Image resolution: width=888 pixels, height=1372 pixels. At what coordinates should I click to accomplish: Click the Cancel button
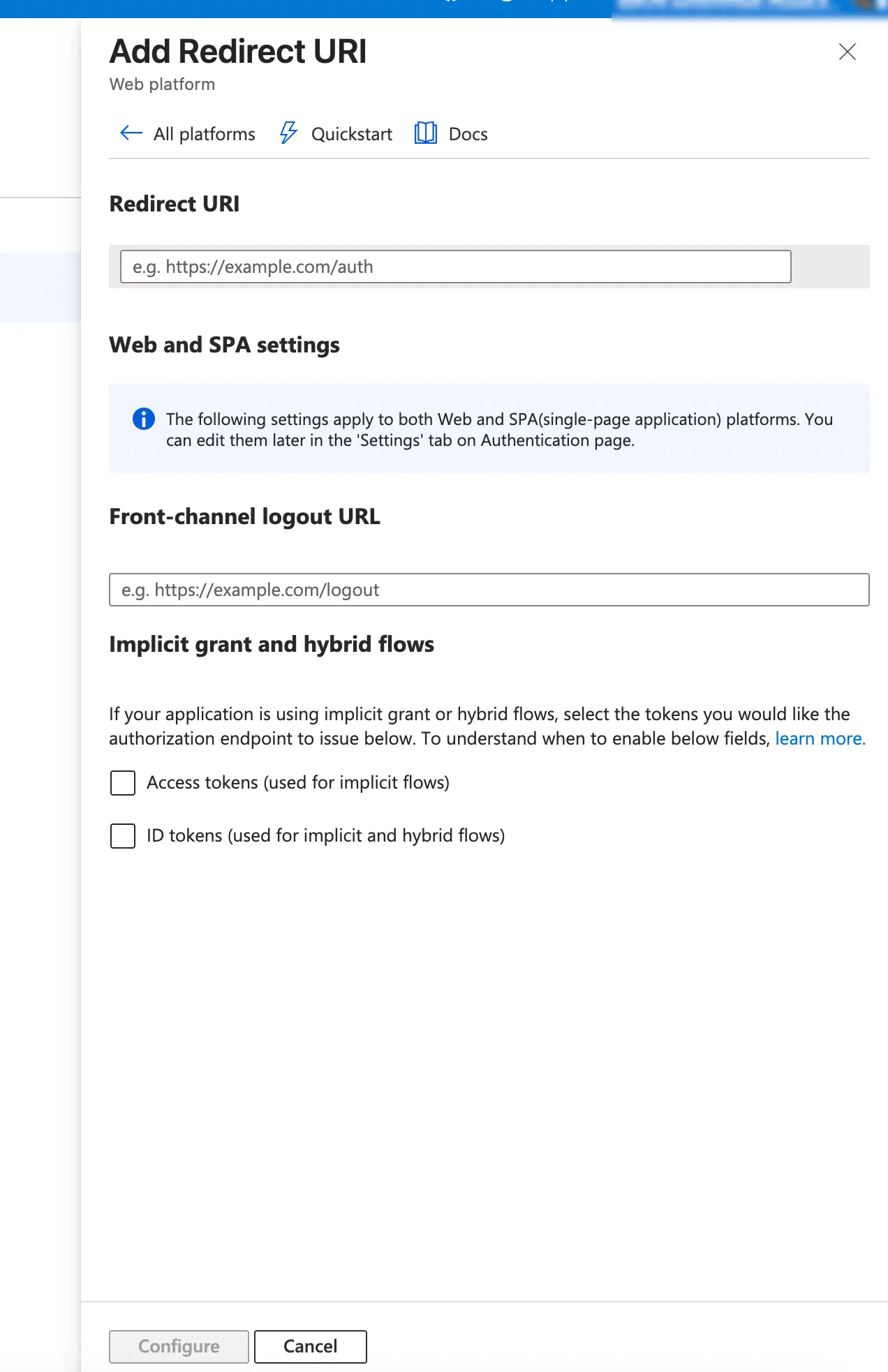pos(310,1346)
